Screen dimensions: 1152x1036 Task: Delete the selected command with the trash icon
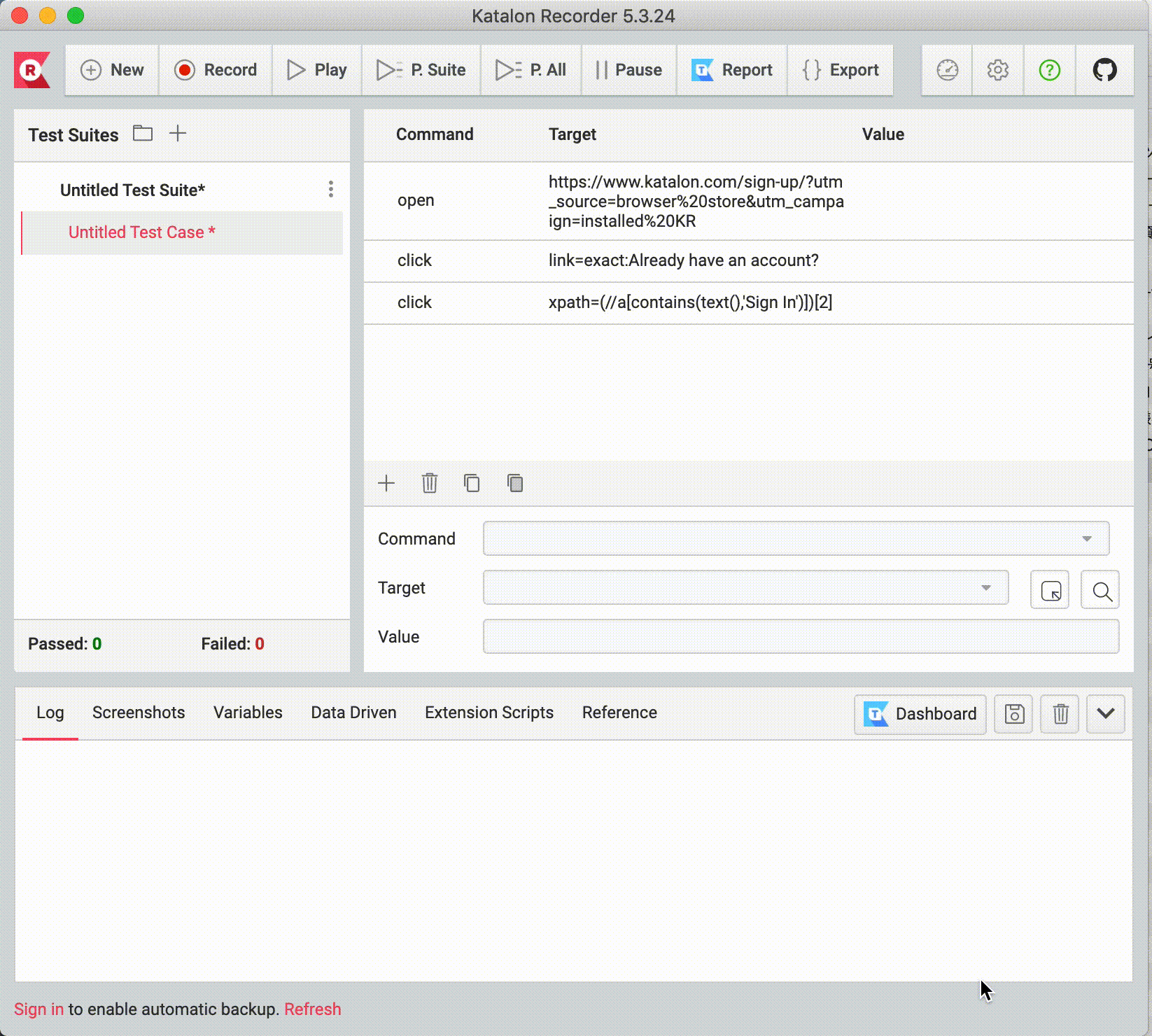tap(430, 483)
